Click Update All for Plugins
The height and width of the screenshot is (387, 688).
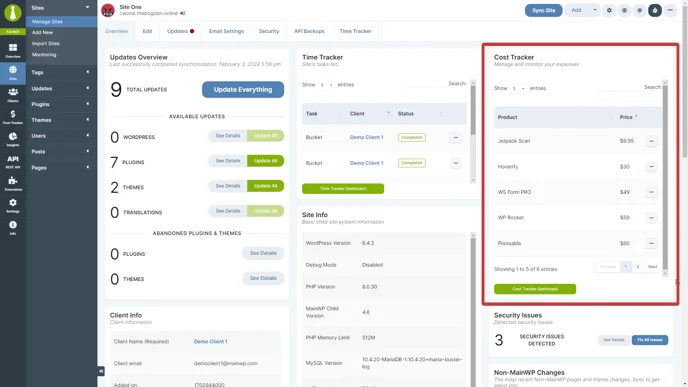coord(265,161)
